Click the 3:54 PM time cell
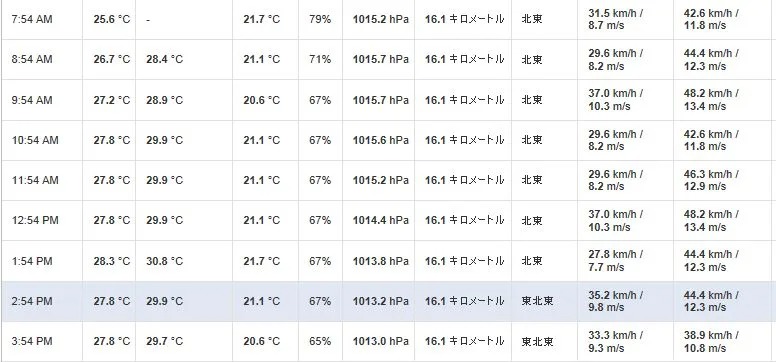 32,342
